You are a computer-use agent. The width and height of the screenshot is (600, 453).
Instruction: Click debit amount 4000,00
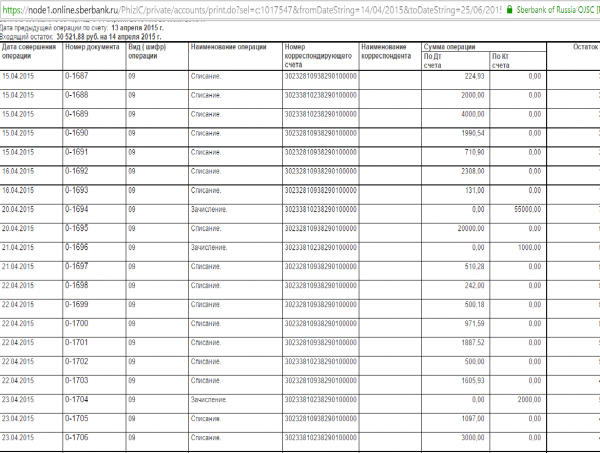(473, 114)
